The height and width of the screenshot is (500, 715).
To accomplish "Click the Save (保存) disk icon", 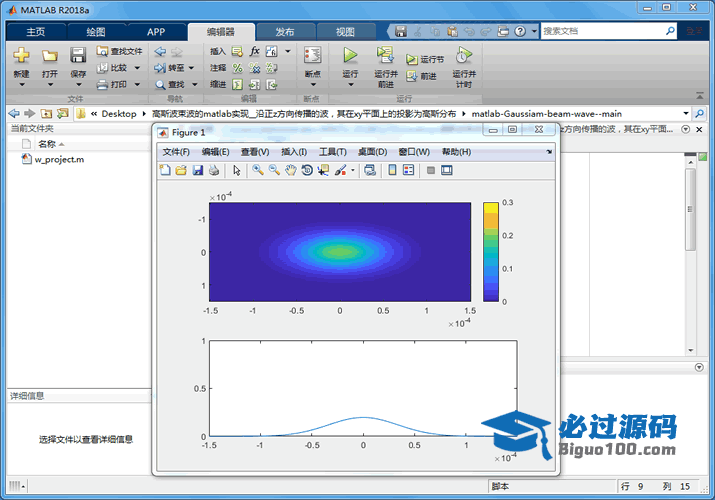I will [78, 55].
